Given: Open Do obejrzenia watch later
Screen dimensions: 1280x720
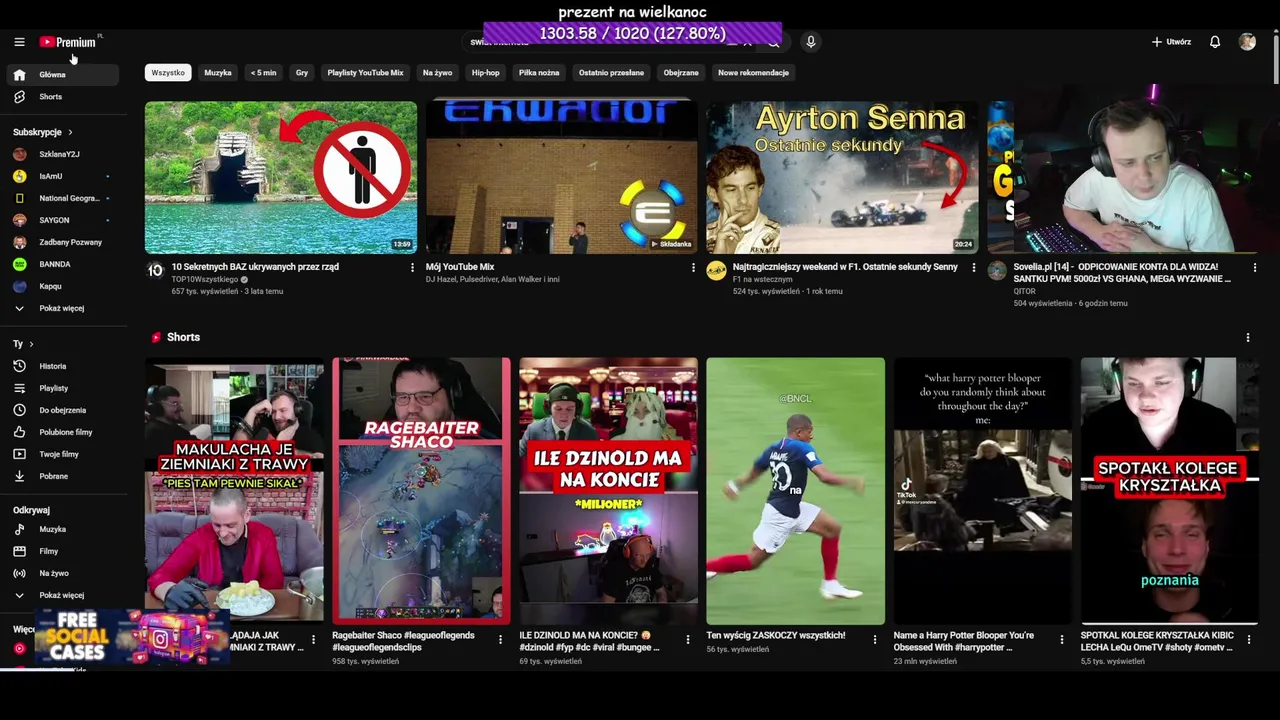Looking at the screenshot, I should click(64, 410).
